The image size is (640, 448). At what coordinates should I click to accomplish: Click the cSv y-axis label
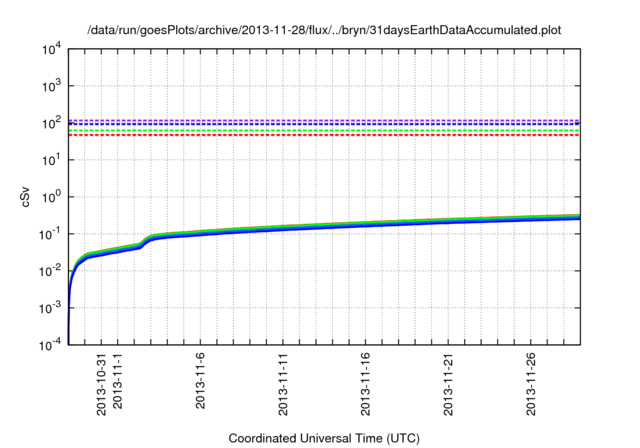(x=27, y=198)
